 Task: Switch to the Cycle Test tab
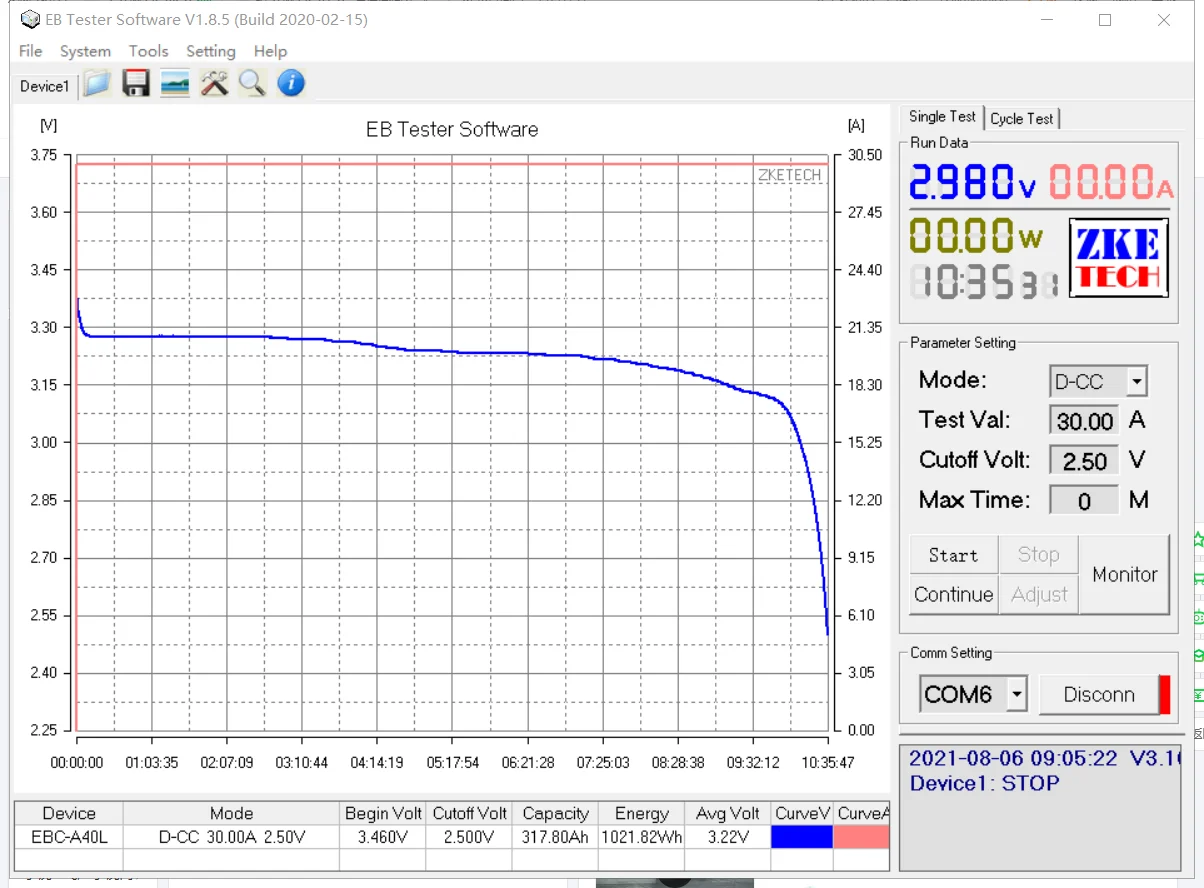pos(1021,118)
